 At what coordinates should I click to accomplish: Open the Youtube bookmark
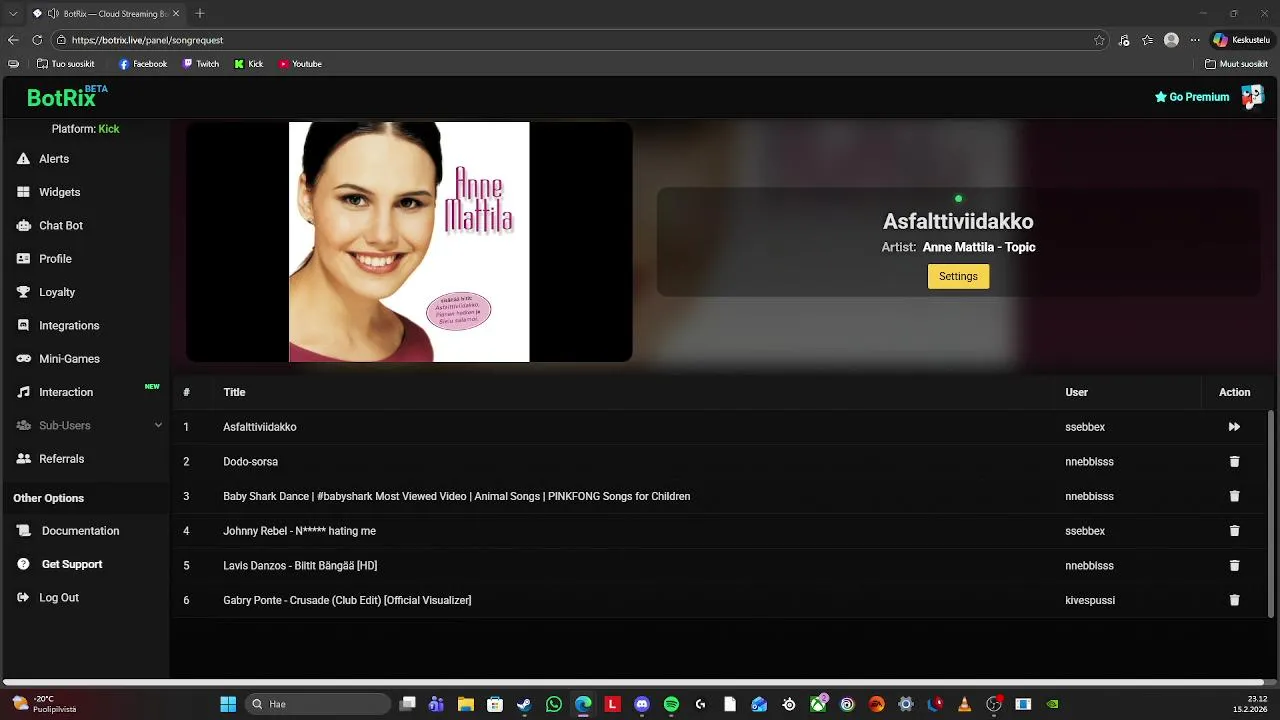tap(300, 64)
